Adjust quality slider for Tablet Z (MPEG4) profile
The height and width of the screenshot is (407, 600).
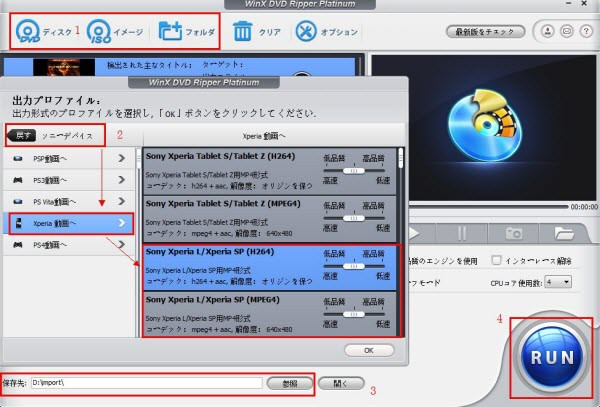click(x=354, y=218)
